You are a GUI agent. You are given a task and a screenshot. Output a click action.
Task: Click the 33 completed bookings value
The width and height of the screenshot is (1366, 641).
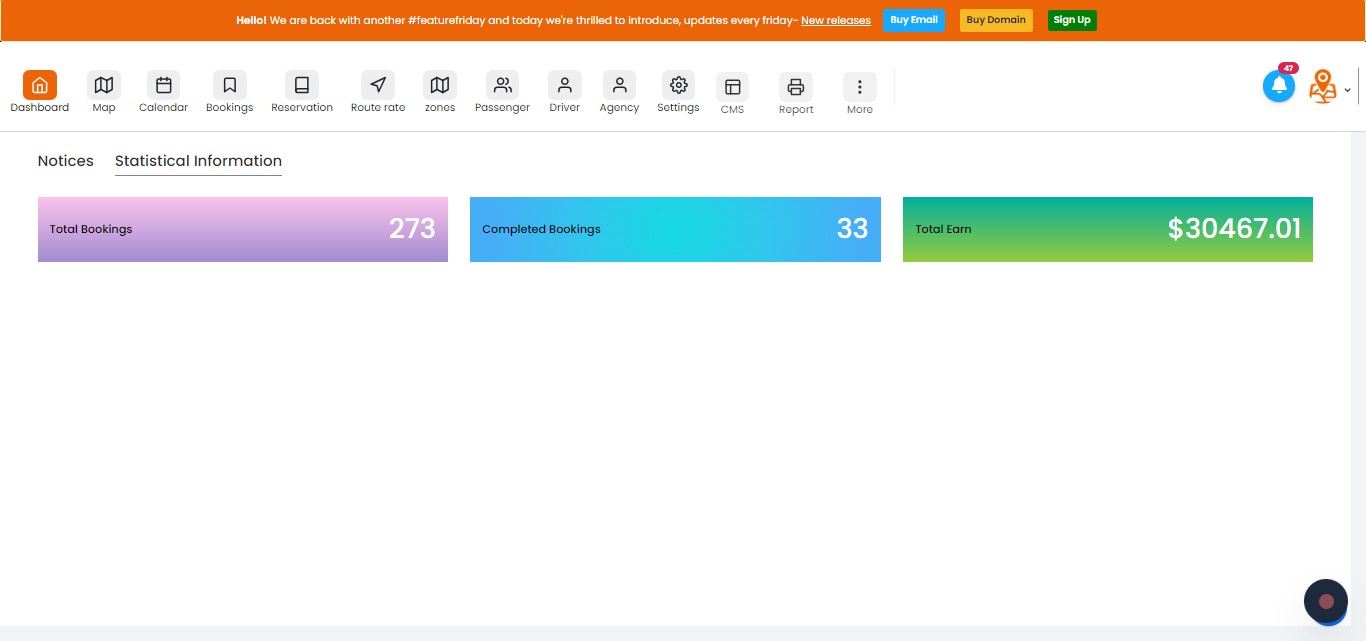[852, 229]
